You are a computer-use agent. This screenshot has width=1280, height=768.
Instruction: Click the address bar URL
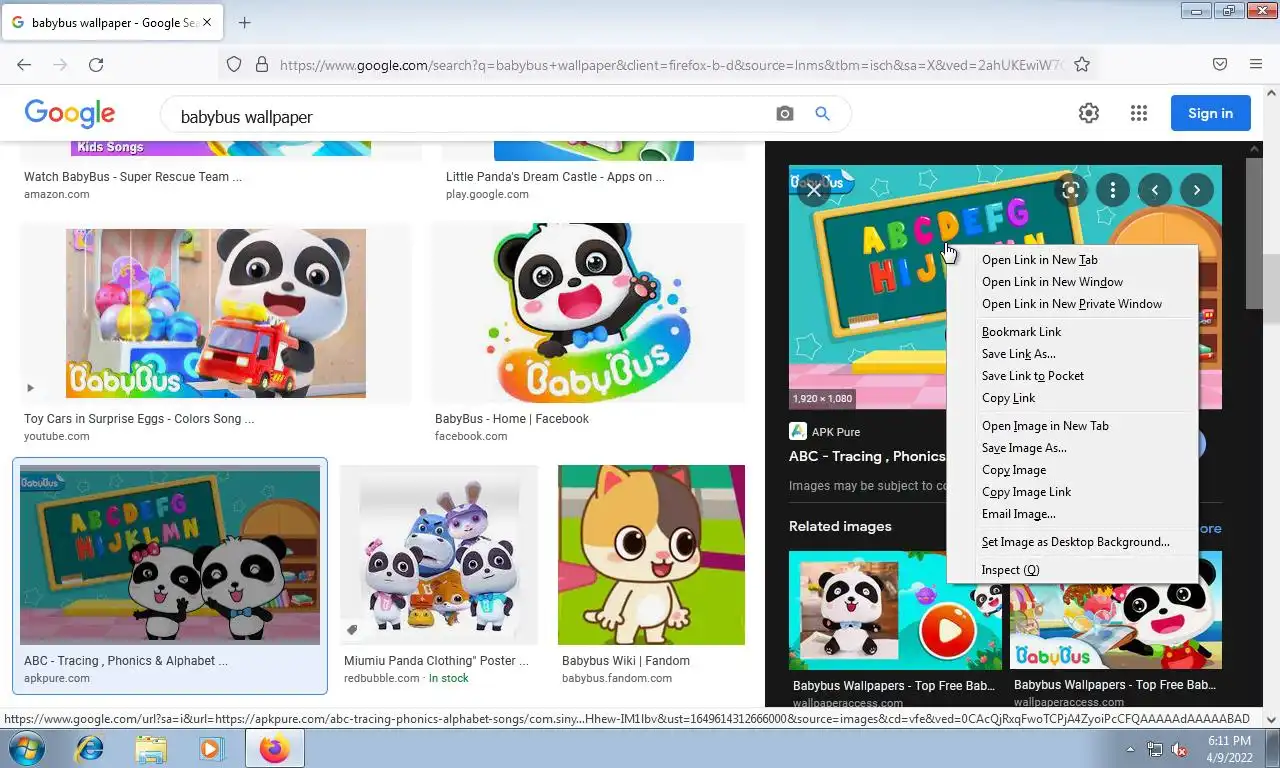click(670, 65)
